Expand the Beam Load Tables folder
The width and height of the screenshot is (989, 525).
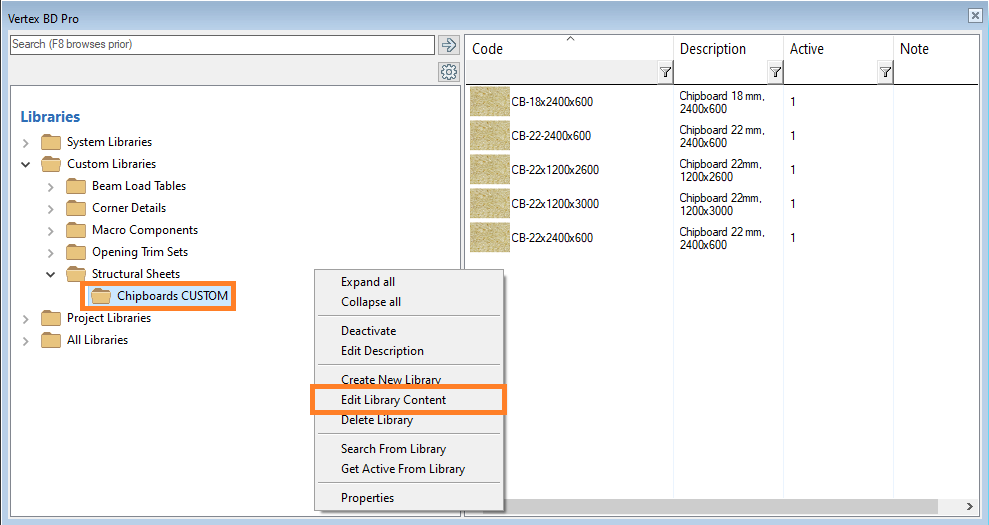(x=51, y=186)
